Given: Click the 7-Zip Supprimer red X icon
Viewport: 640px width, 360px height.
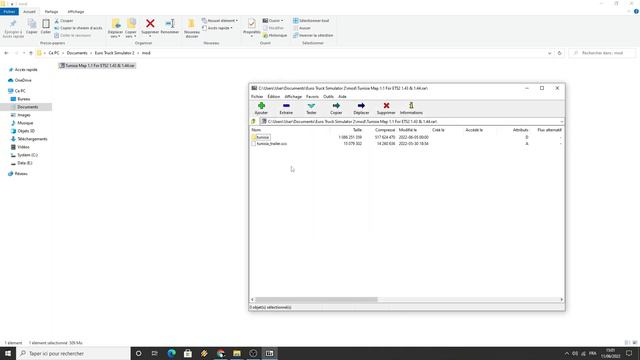Looking at the screenshot, I should 386,106.
